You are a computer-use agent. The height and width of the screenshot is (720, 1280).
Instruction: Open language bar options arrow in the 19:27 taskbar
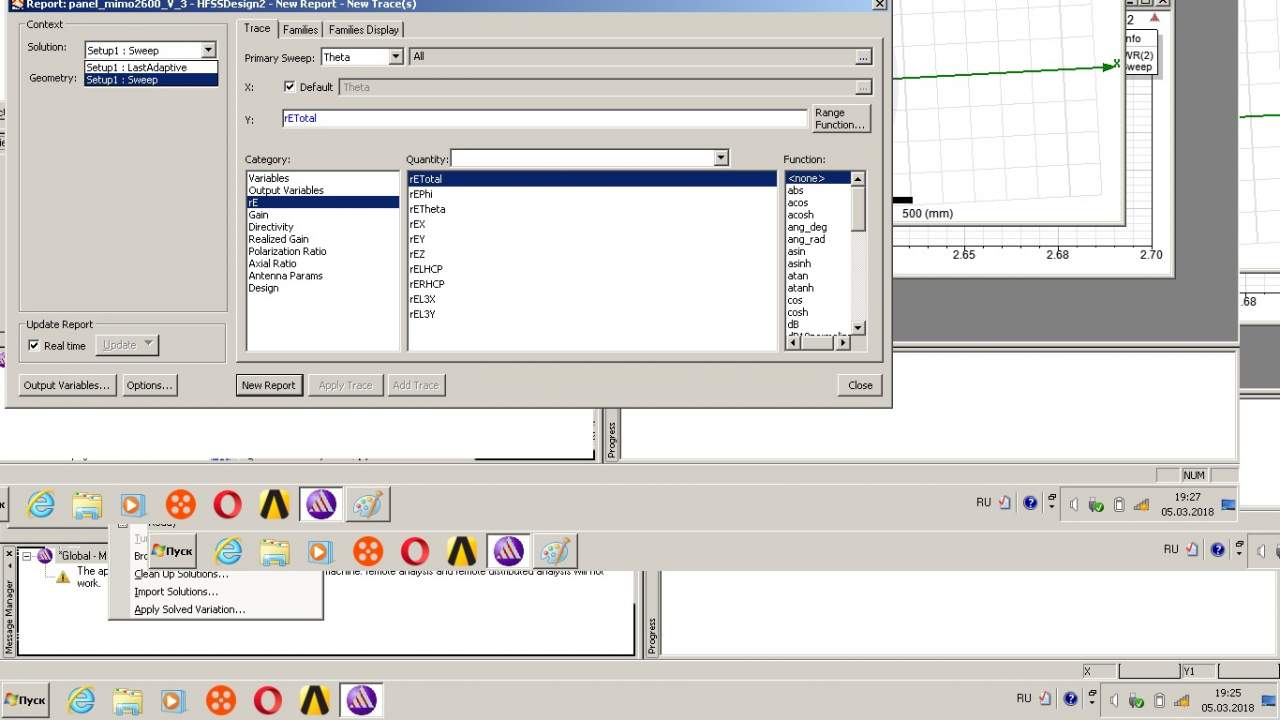(x=1052, y=507)
